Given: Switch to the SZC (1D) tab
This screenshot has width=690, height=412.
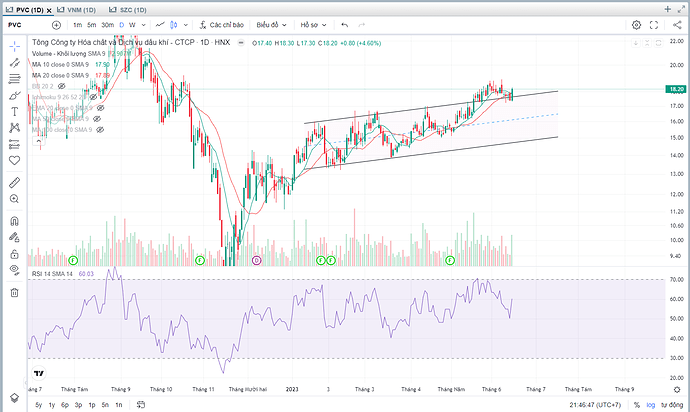Looking at the screenshot, I should (130, 8).
